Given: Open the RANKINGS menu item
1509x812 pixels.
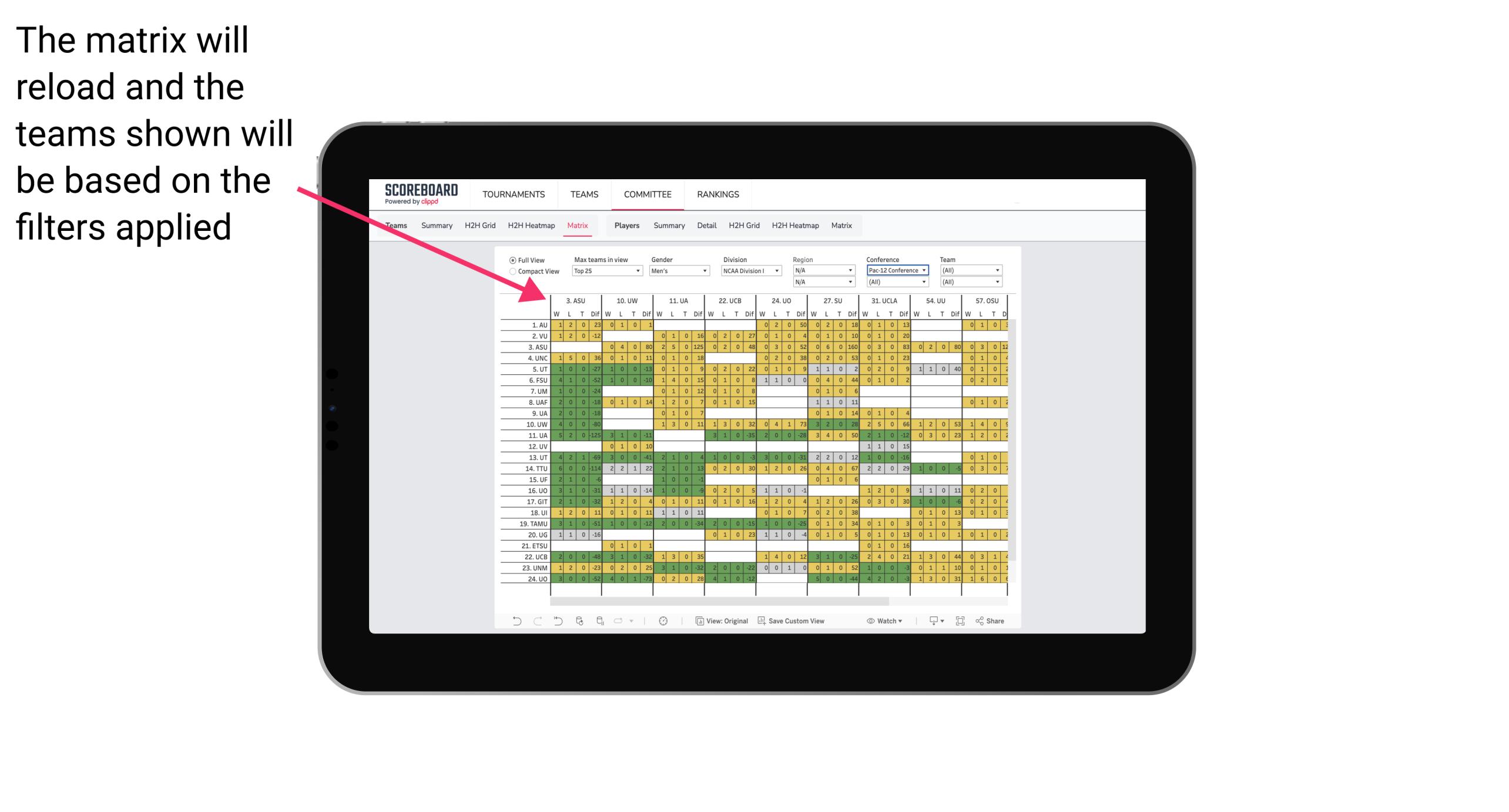Looking at the screenshot, I should pos(718,194).
